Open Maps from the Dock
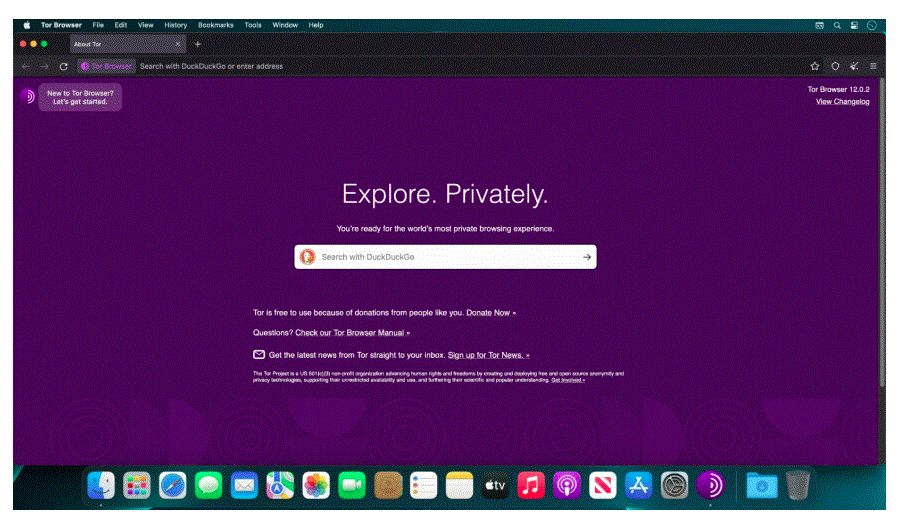 [280, 486]
